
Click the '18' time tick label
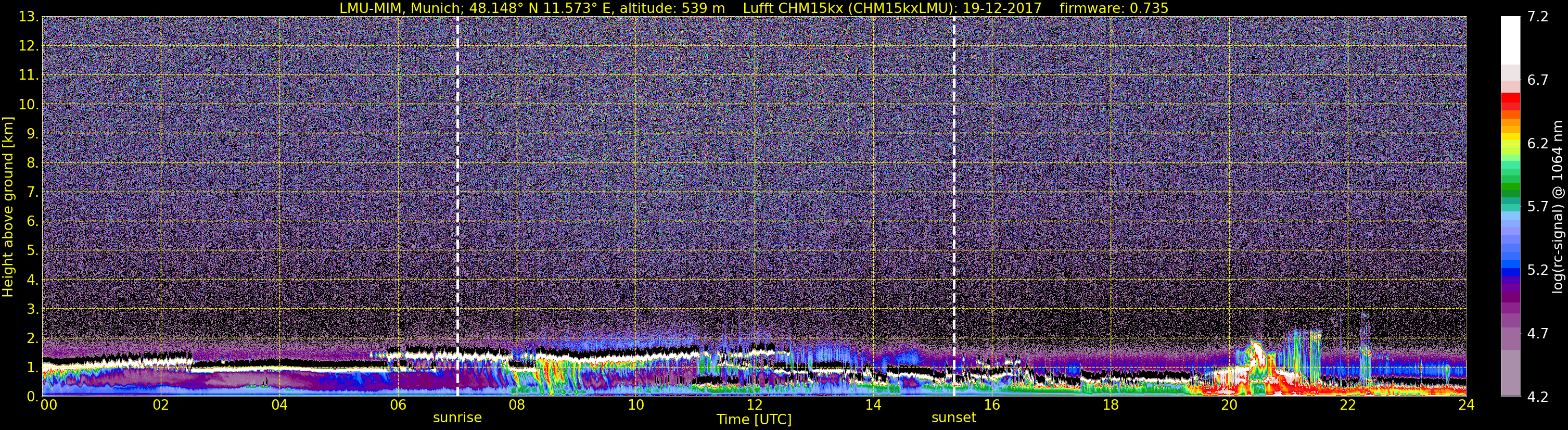[x=1110, y=405]
